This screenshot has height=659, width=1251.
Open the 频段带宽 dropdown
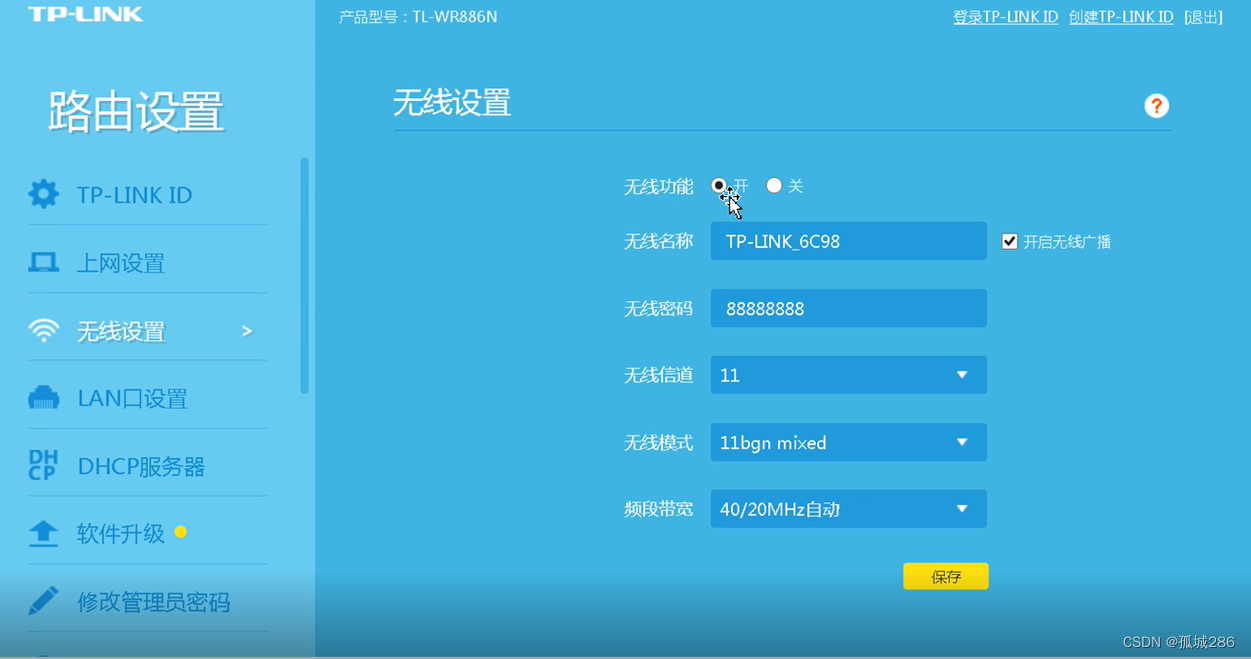click(849, 509)
